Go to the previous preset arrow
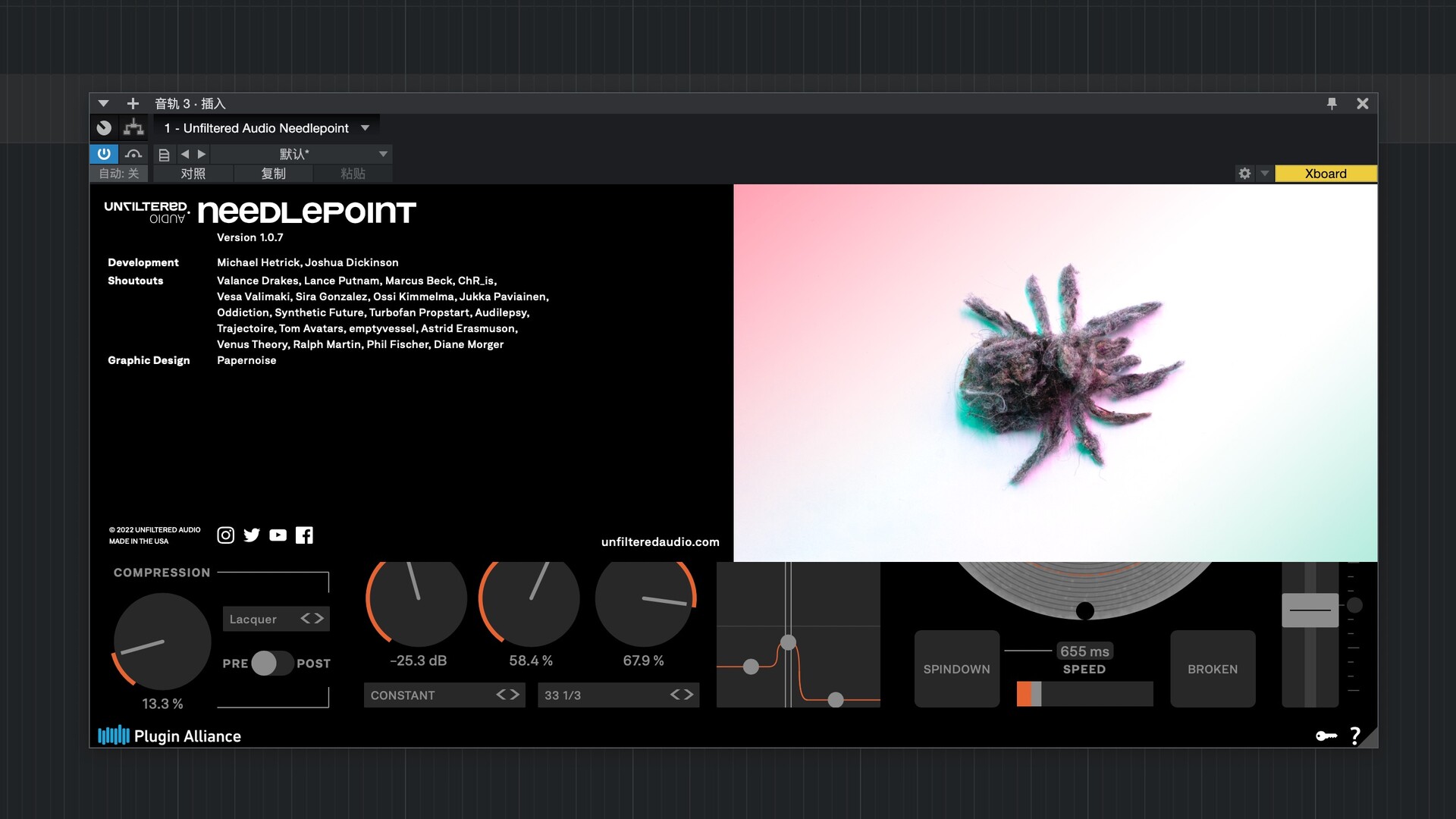This screenshot has height=819, width=1456. tap(185, 154)
